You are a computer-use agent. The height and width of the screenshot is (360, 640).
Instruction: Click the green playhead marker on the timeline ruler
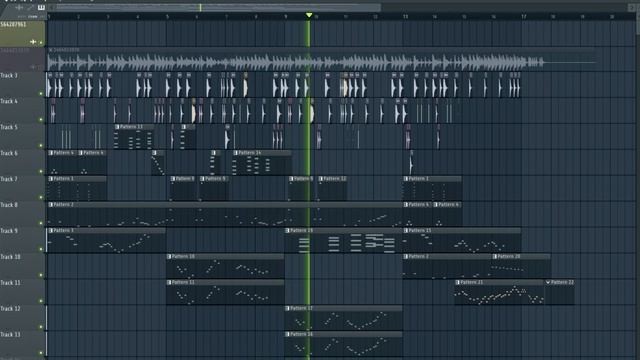click(309, 15)
